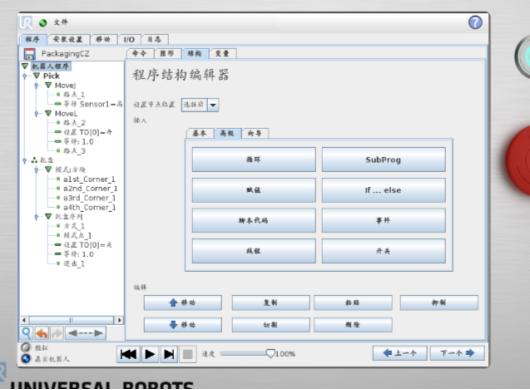The width and height of the screenshot is (530, 390).
Task: Click the green globe icon beside 文件
Action: 43,23
